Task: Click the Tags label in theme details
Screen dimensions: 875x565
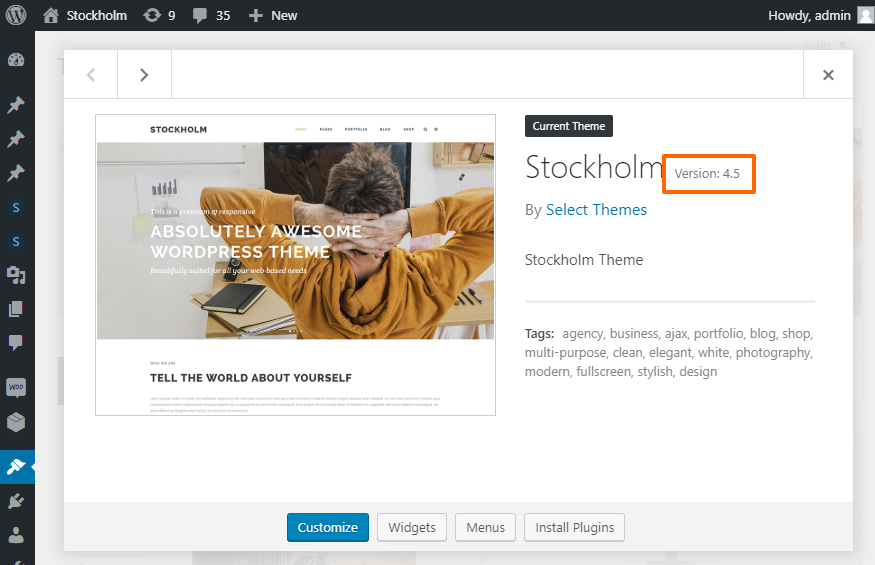Action: point(539,334)
